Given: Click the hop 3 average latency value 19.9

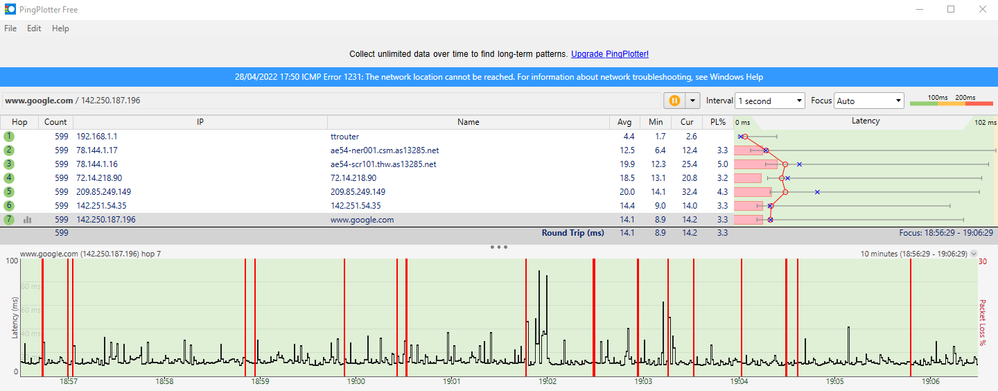Looking at the screenshot, I should 627,164.
